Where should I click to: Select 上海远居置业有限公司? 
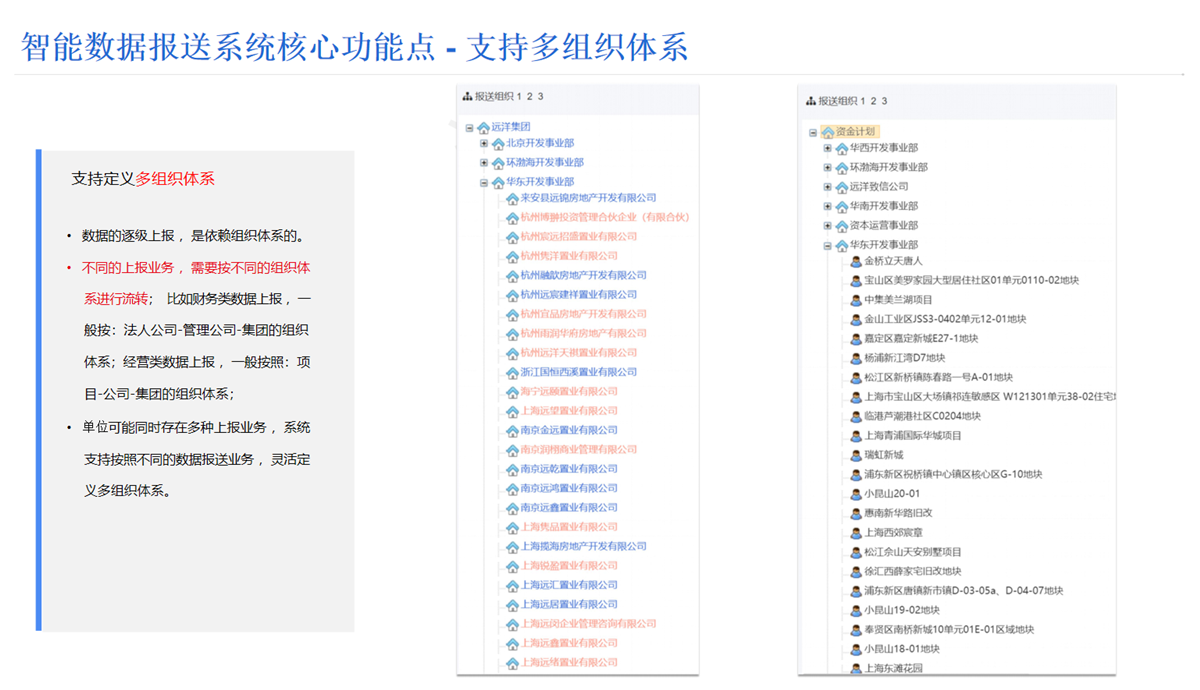[x=569, y=605]
